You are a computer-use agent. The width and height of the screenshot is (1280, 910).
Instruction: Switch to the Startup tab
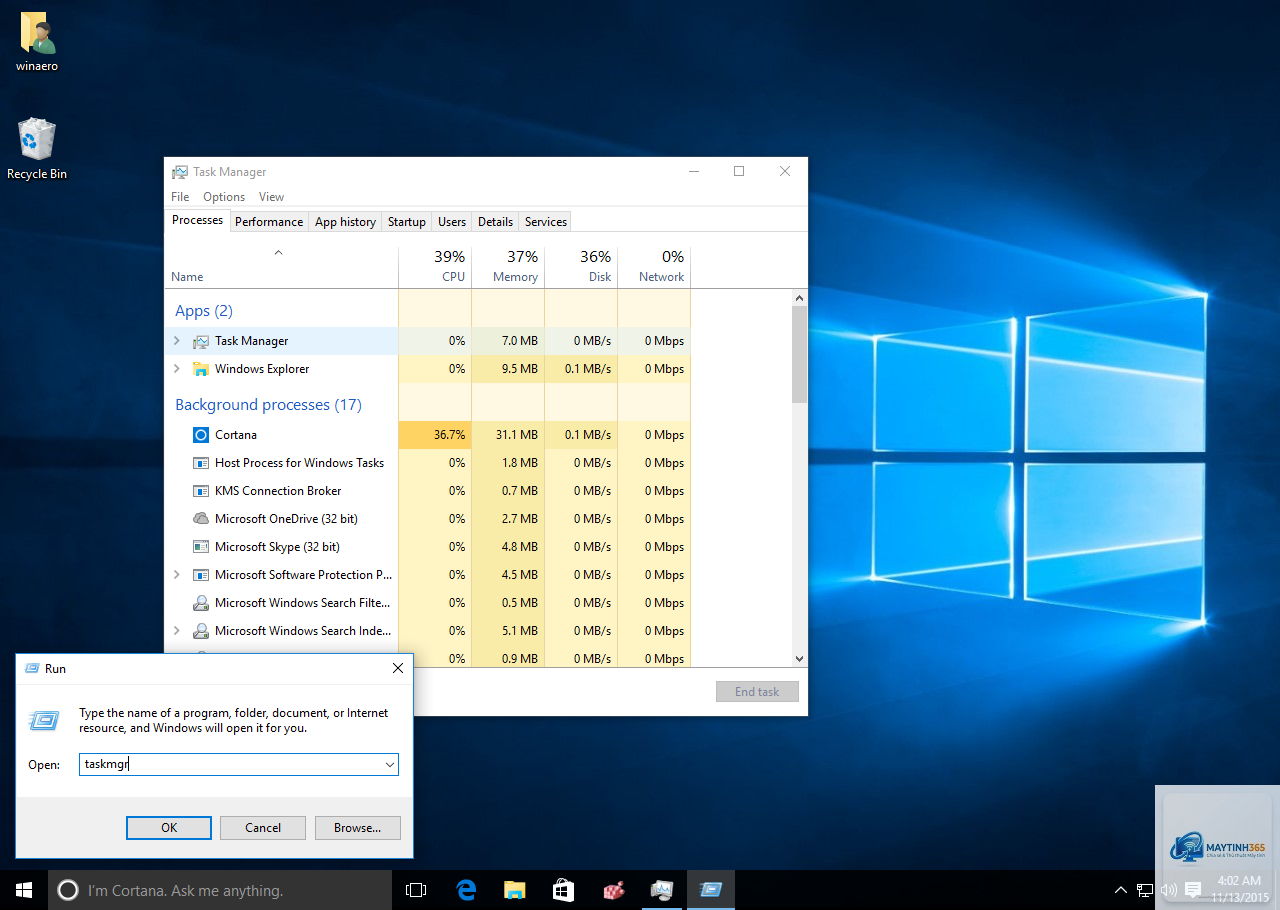(407, 222)
